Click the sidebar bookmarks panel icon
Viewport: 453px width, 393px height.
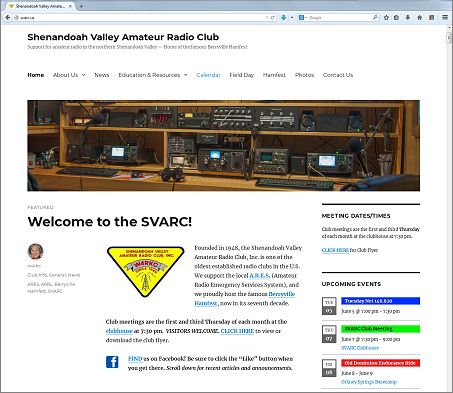pyautogui.click(x=431, y=17)
